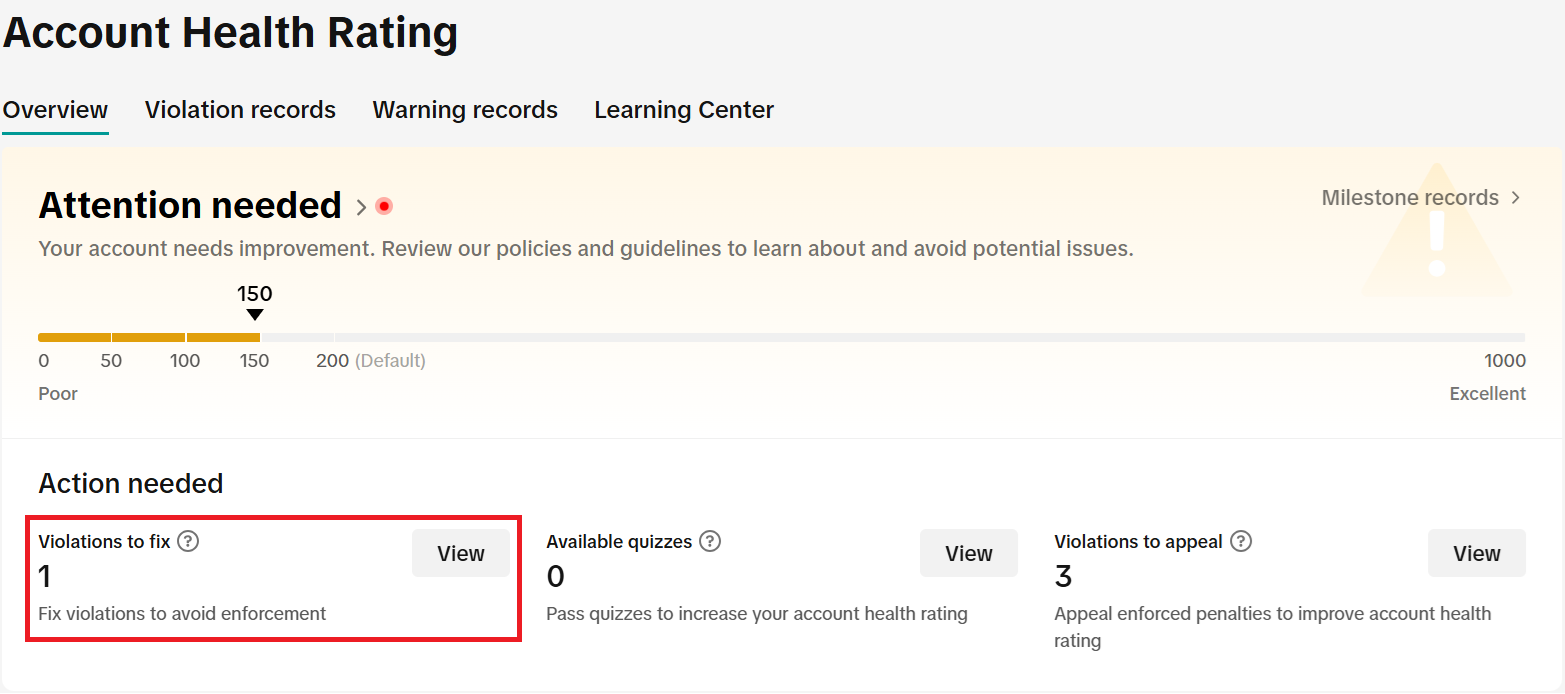Open the Violation records tab

[x=240, y=110]
